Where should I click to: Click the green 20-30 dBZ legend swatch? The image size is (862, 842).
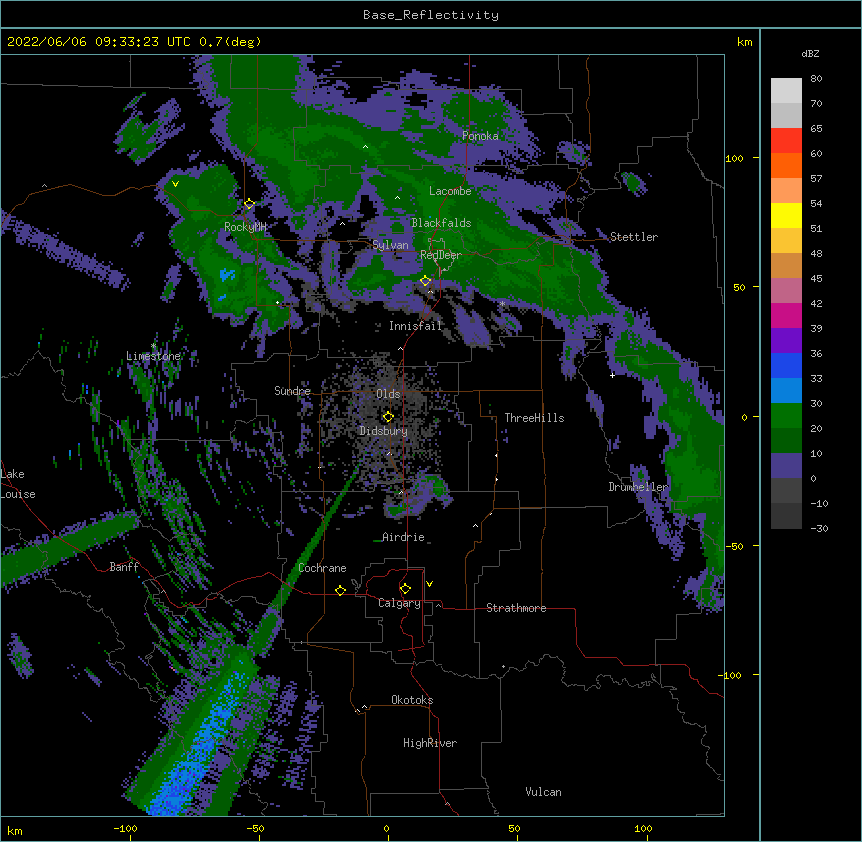coord(786,416)
